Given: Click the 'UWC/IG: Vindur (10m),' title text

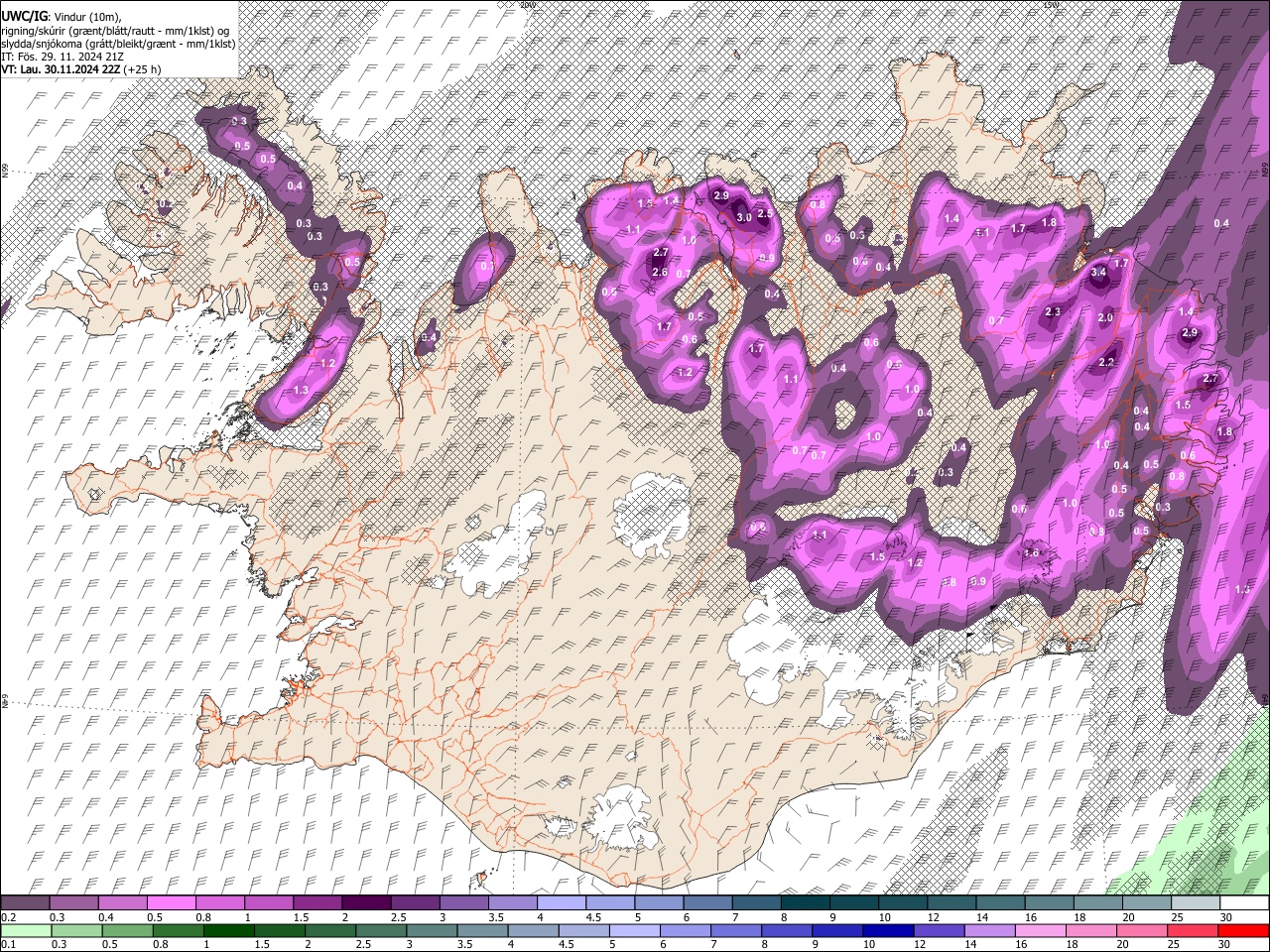Looking at the screenshot, I should (62, 17).
